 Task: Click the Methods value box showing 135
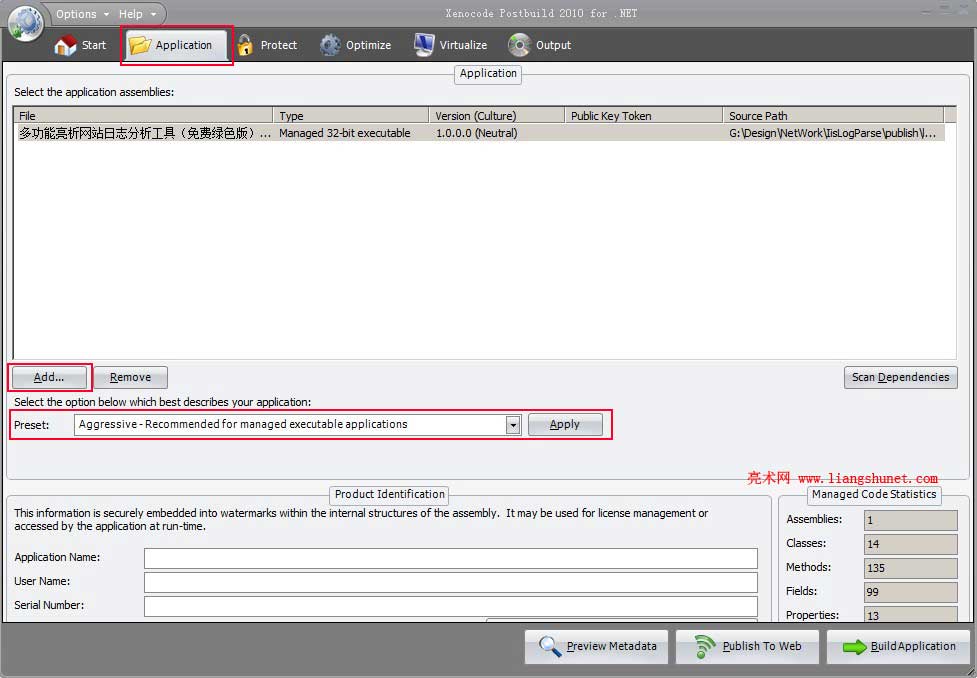pyautogui.click(x=910, y=568)
